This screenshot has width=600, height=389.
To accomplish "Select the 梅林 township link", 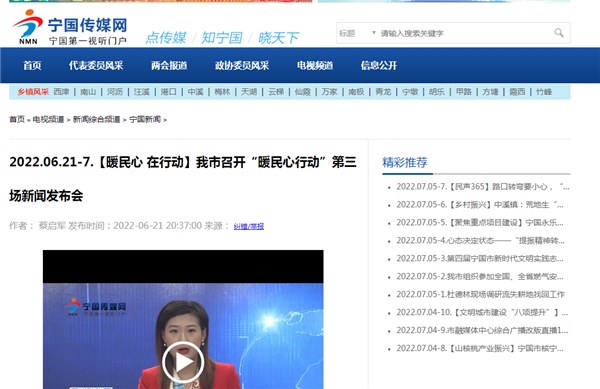I will click(222, 92).
